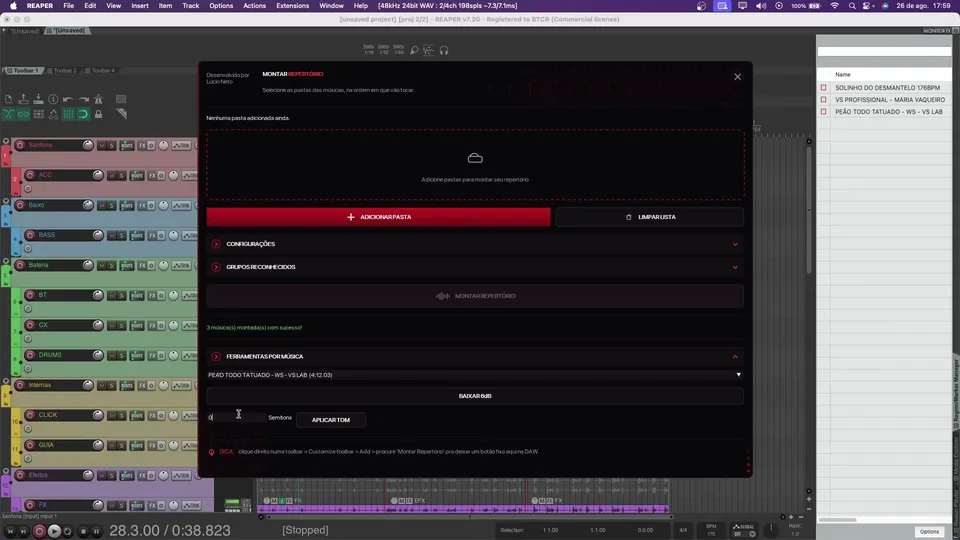Collapse Efeitos folder track arrow
This screenshot has width=960, height=540.
[x=6, y=471]
